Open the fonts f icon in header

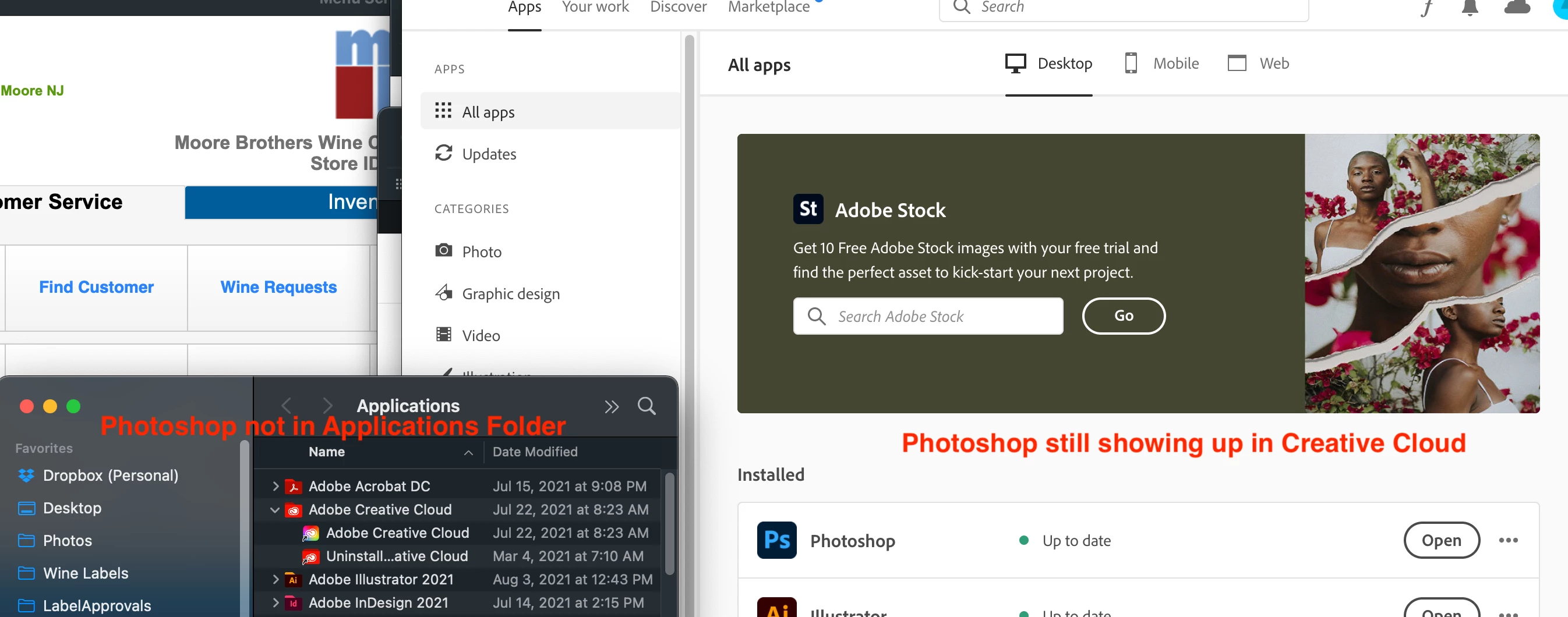(1426, 8)
